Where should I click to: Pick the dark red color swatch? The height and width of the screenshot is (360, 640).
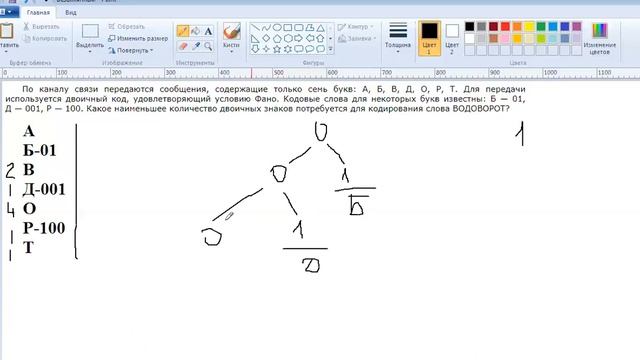[x=493, y=27]
